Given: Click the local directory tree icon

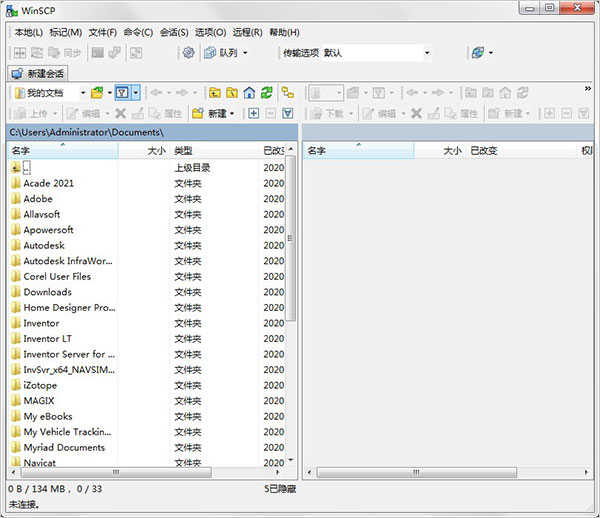Looking at the screenshot, I should (288, 93).
